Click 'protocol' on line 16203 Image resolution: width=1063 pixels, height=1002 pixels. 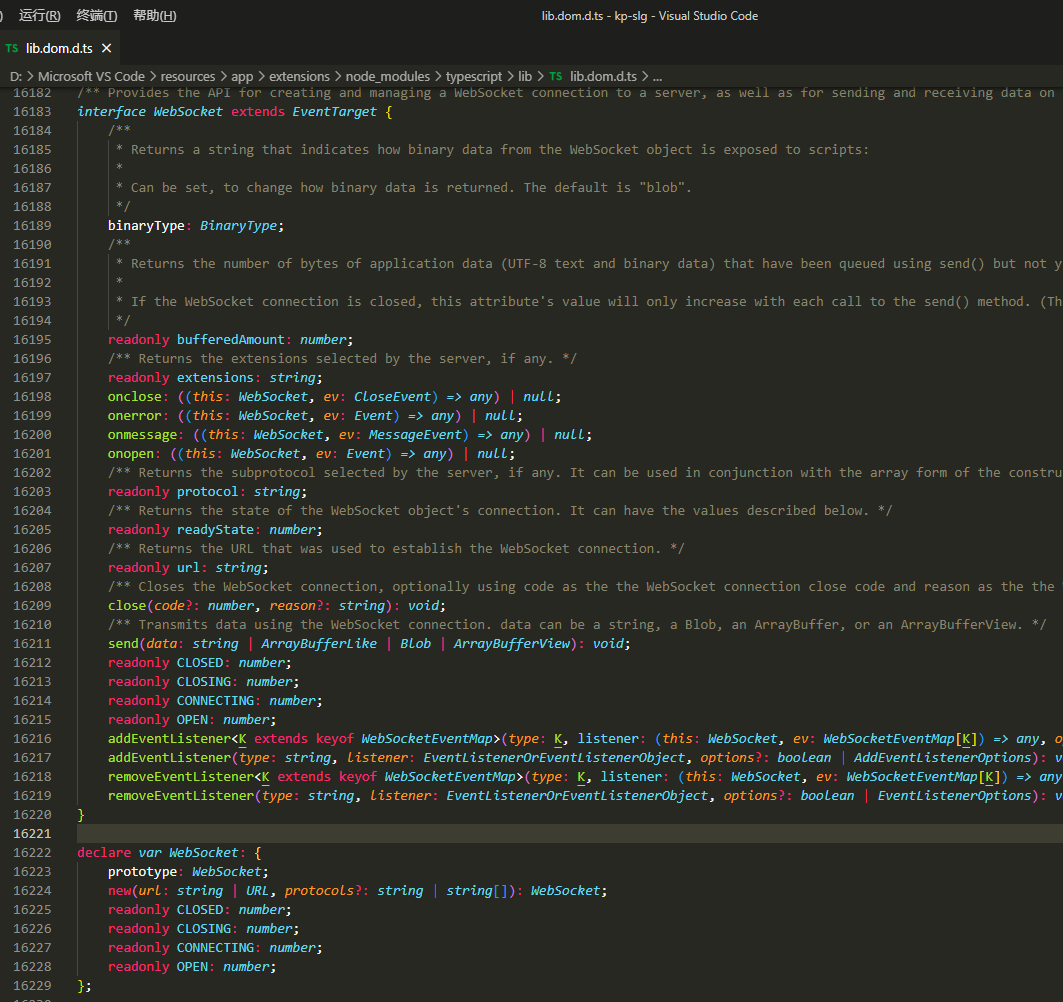[x=207, y=491]
